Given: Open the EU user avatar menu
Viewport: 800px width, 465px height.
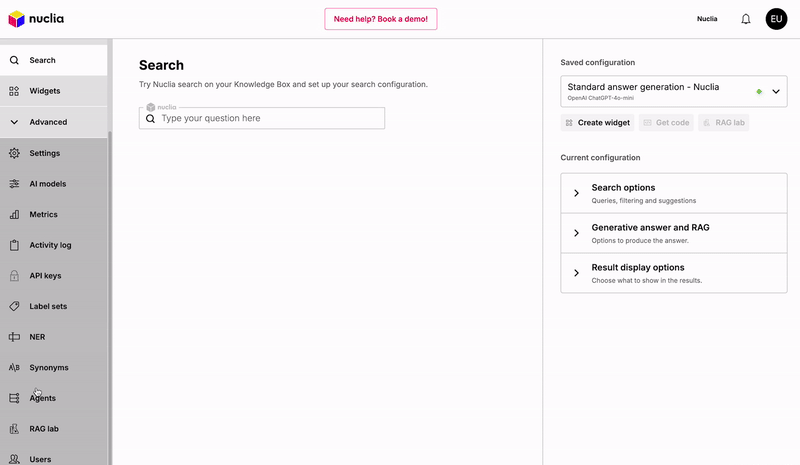Looking at the screenshot, I should [x=777, y=19].
